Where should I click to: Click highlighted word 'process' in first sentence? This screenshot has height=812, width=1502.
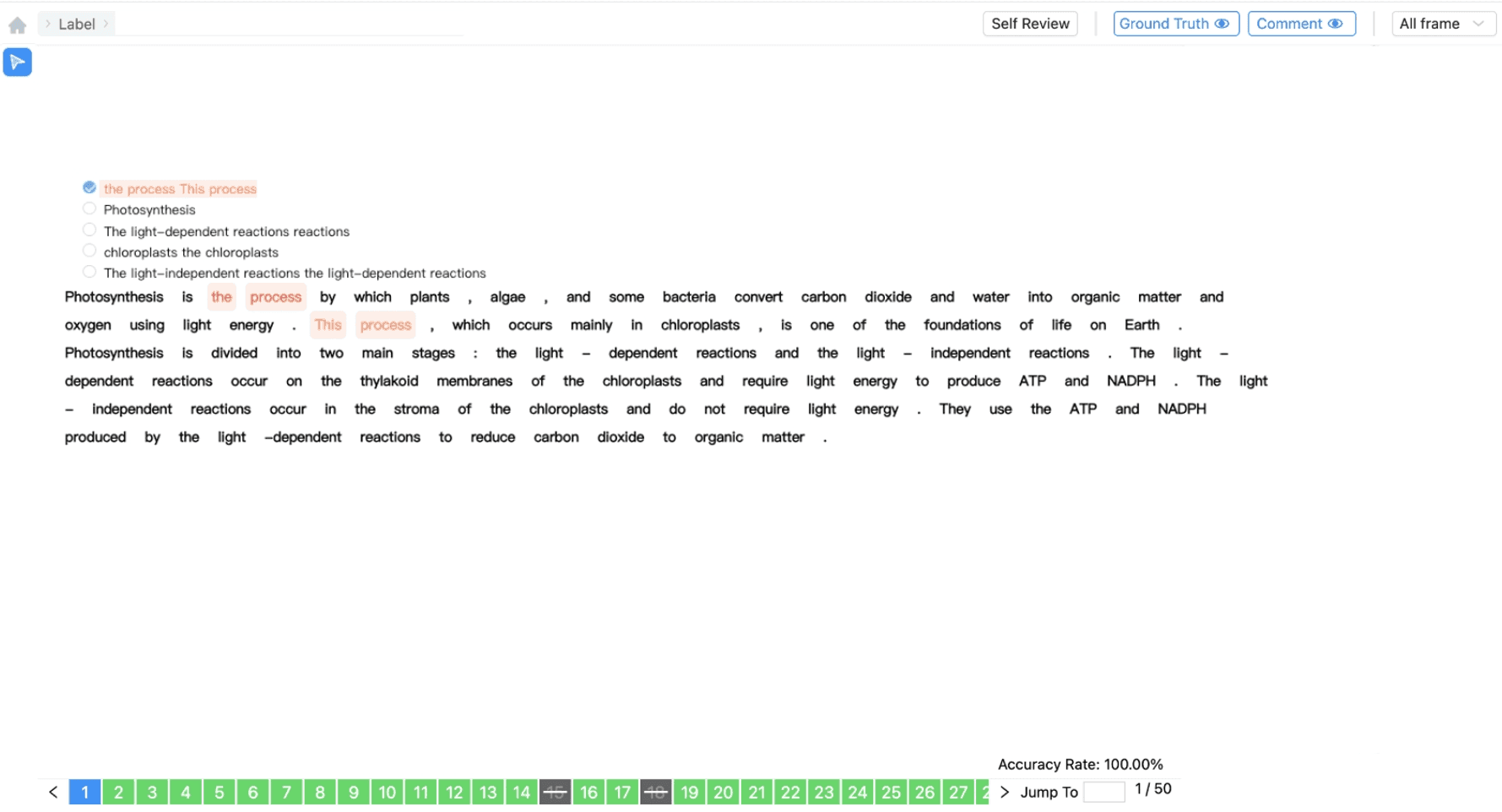click(x=275, y=297)
